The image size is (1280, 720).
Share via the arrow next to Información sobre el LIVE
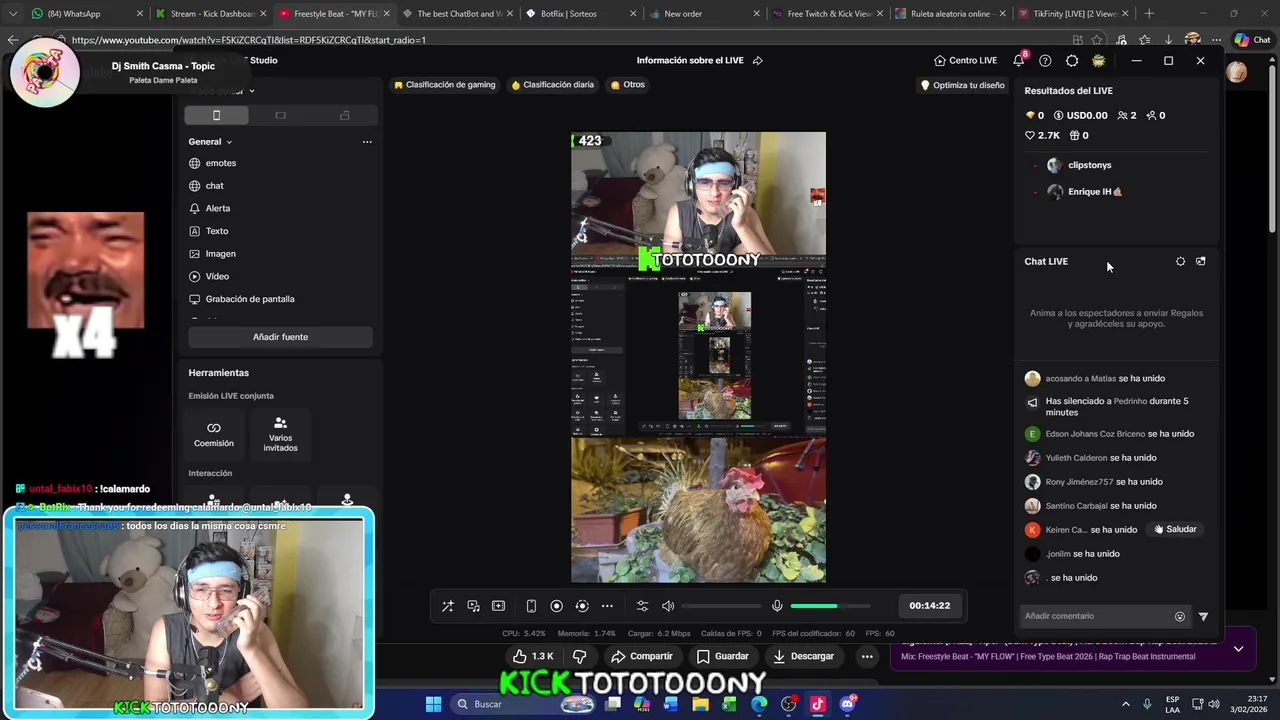[757, 61]
